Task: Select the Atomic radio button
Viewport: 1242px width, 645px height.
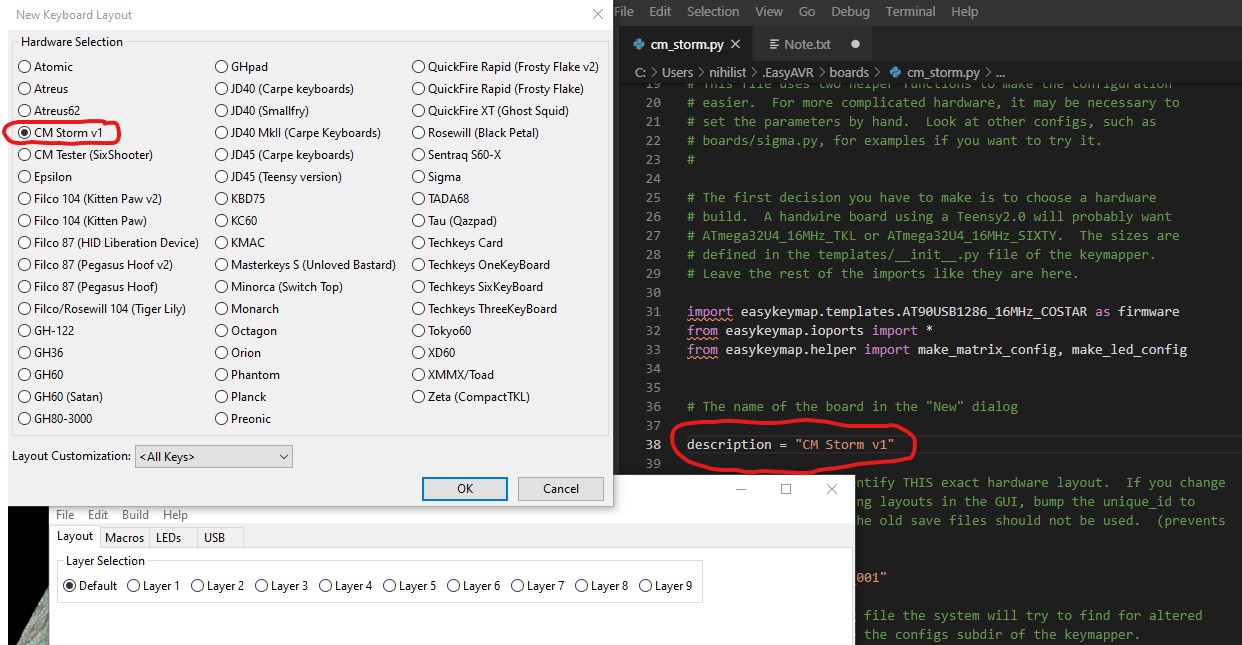Action: pos(45,67)
